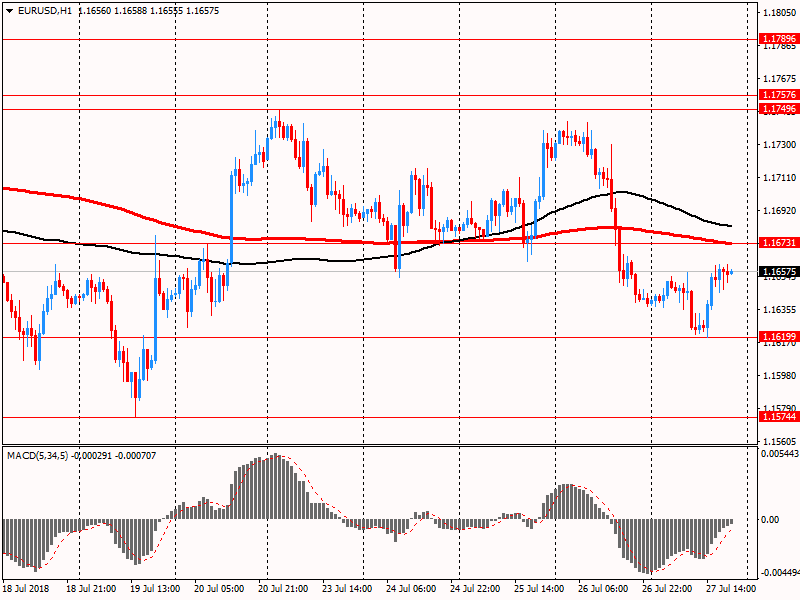Select the 1.17576 red price label
The height and width of the screenshot is (600, 800).
(779, 95)
